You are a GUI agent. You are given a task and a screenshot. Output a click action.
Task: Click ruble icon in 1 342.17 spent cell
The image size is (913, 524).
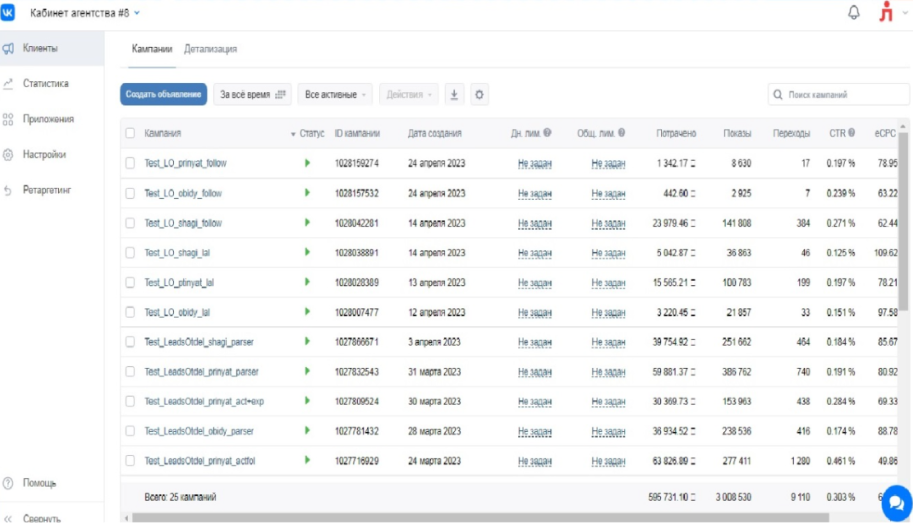[x=693, y=164]
